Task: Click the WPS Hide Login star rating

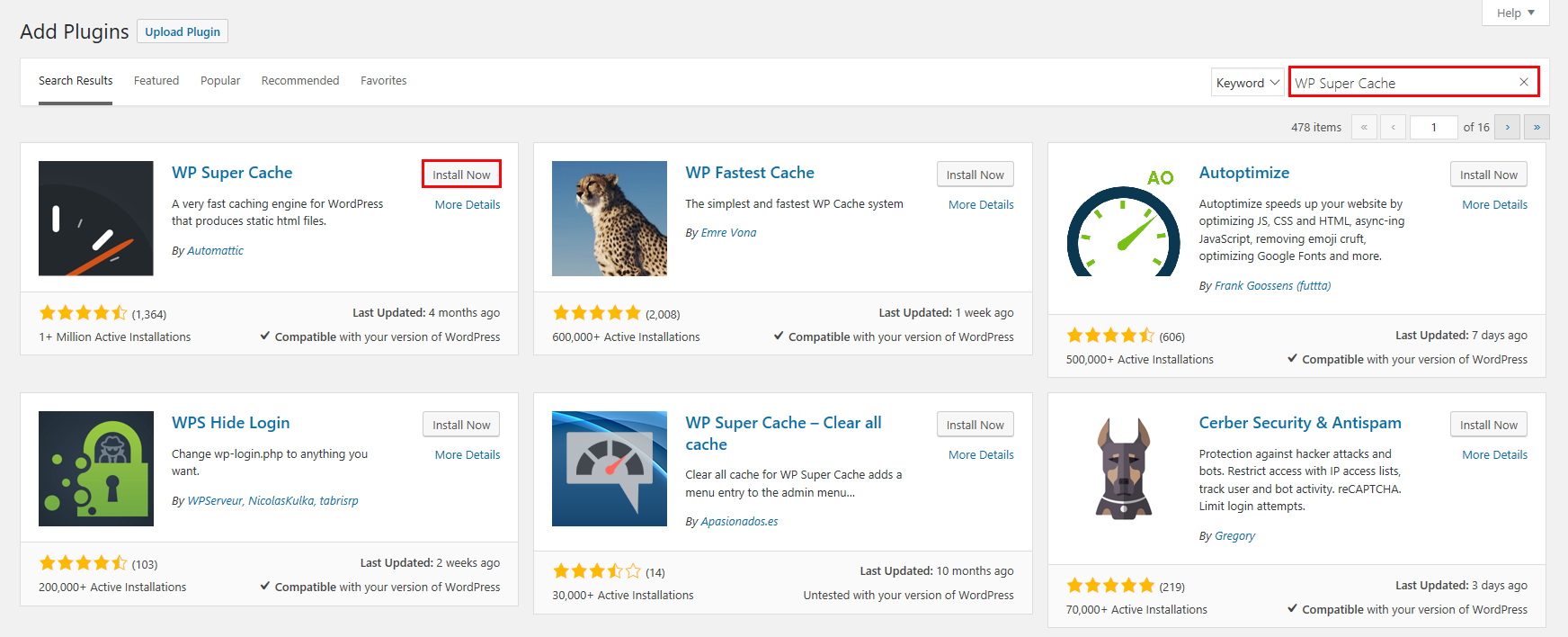Action: pyautogui.click(x=84, y=563)
